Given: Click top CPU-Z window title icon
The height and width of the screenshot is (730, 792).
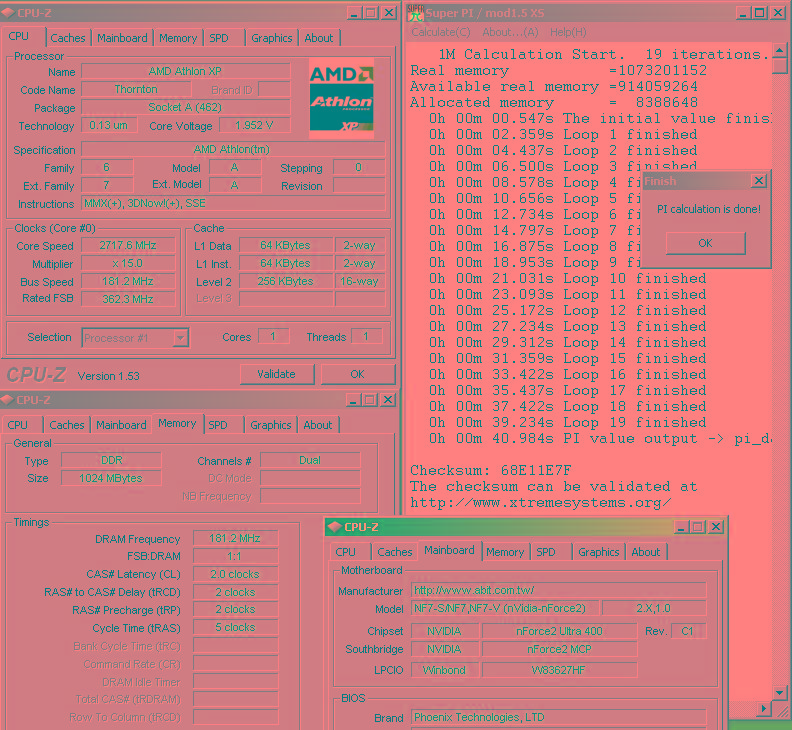Looking at the screenshot, I should (7, 13).
